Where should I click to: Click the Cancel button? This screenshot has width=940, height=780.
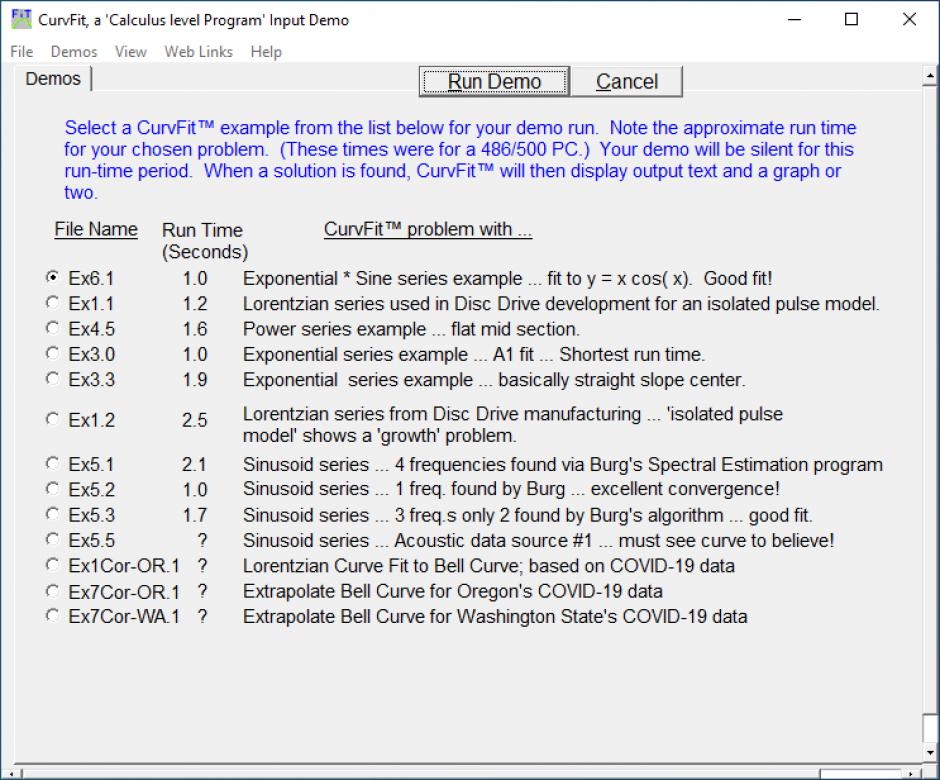point(626,81)
